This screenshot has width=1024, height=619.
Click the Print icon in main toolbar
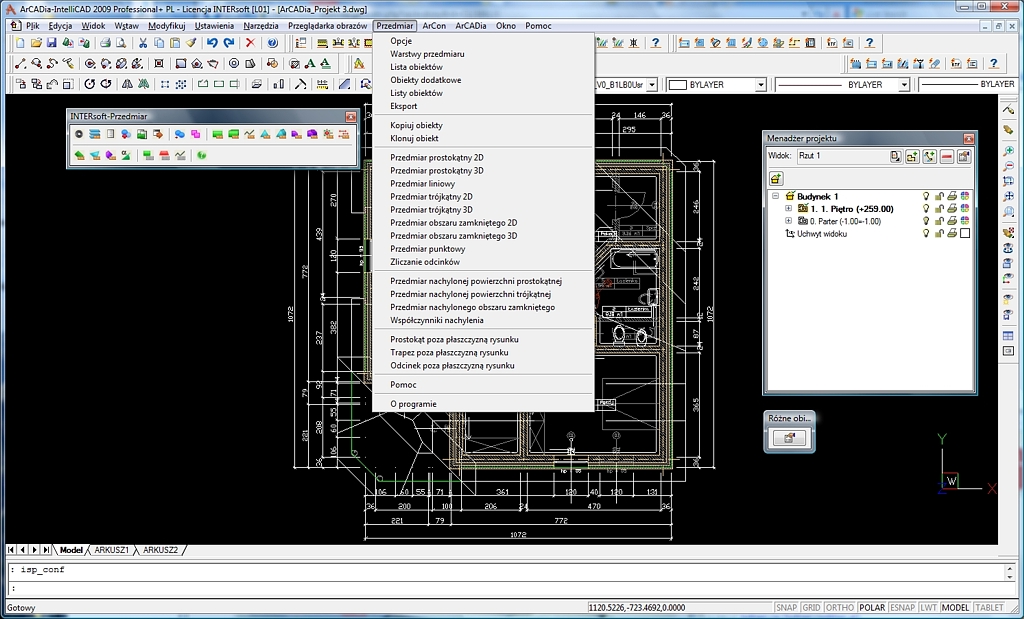click(x=105, y=43)
